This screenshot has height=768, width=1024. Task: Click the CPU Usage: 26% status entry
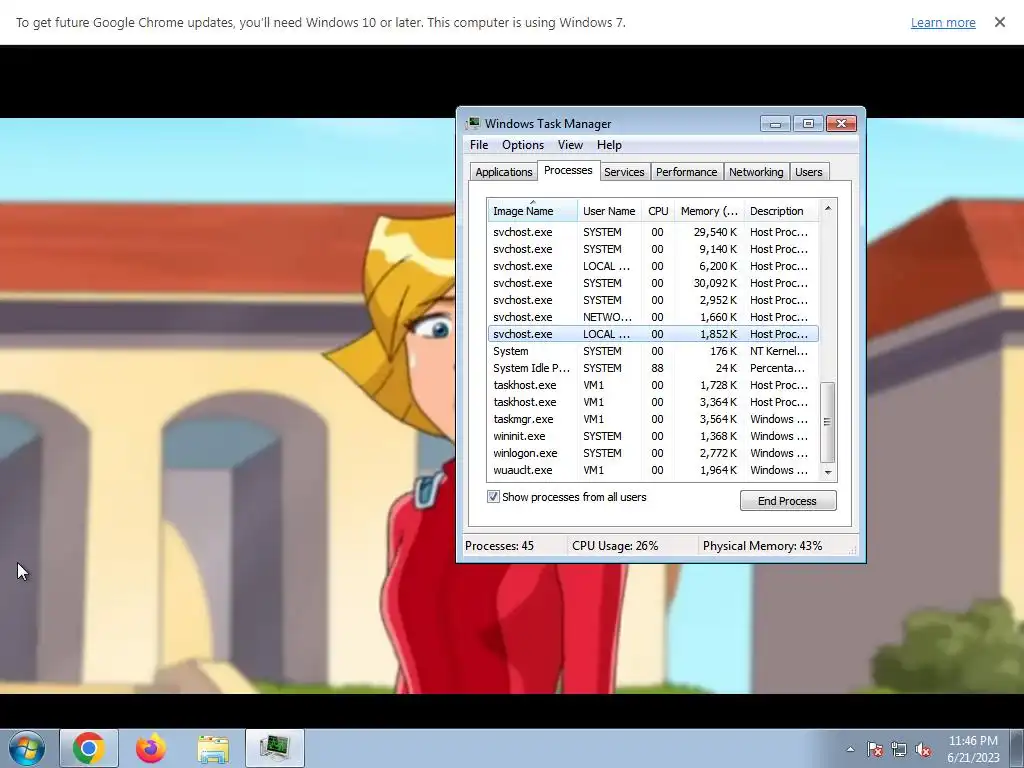615,546
